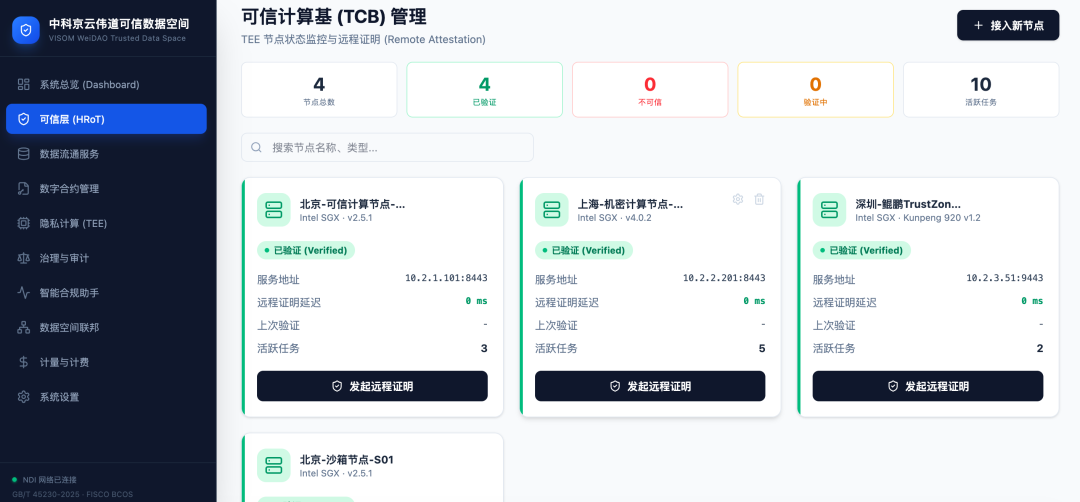Click 北京-沙箱节点-S01 node title
This screenshot has width=1080, height=502.
click(x=346, y=459)
